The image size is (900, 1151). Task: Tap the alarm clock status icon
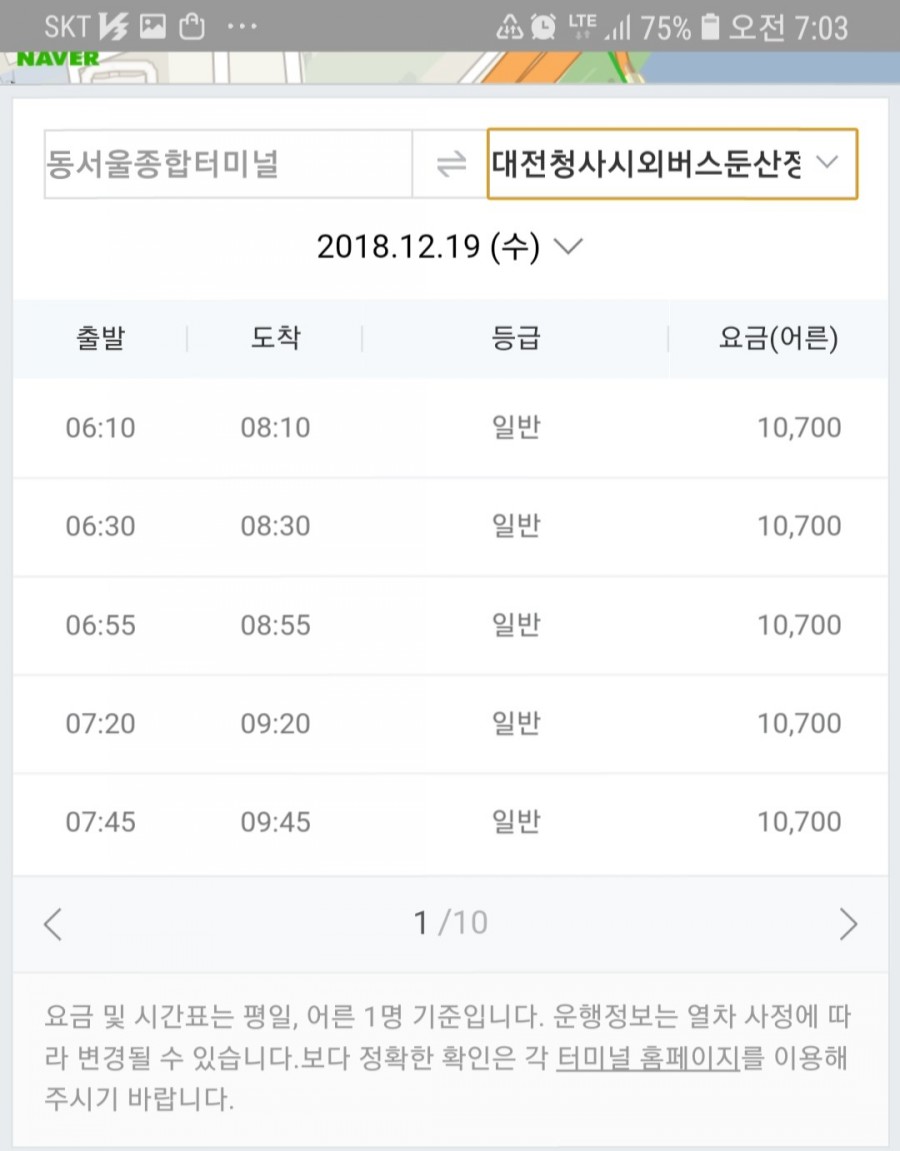(x=543, y=27)
